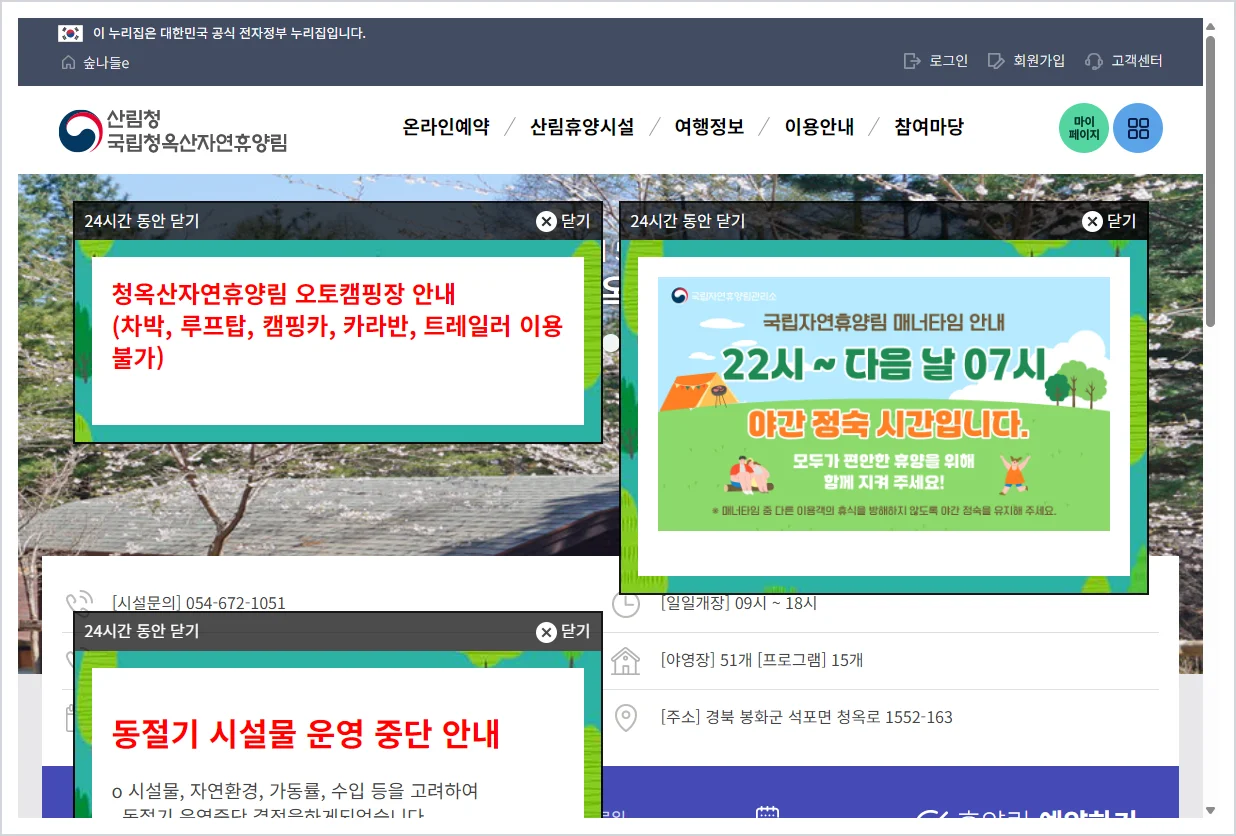Click the page scrollbar up arrow
The image size is (1236, 836).
click(x=1210, y=27)
